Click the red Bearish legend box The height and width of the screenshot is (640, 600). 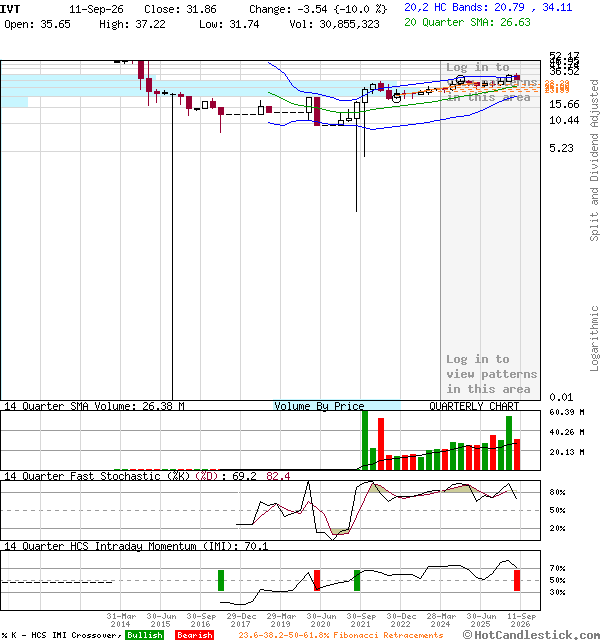tap(195, 635)
